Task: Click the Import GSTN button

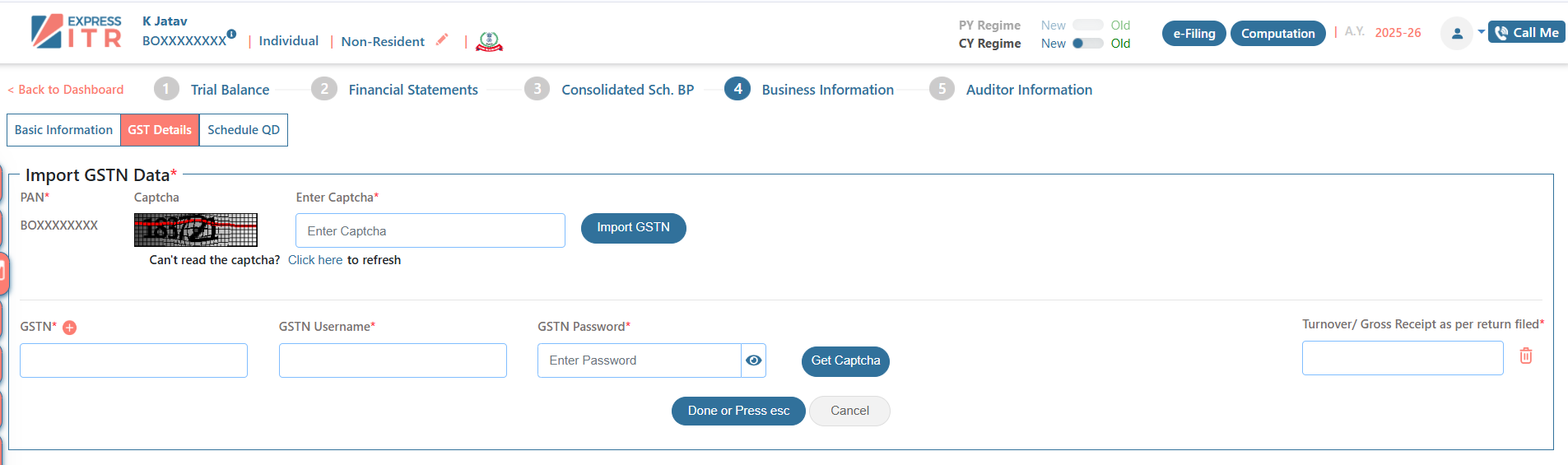Action: [634, 228]
